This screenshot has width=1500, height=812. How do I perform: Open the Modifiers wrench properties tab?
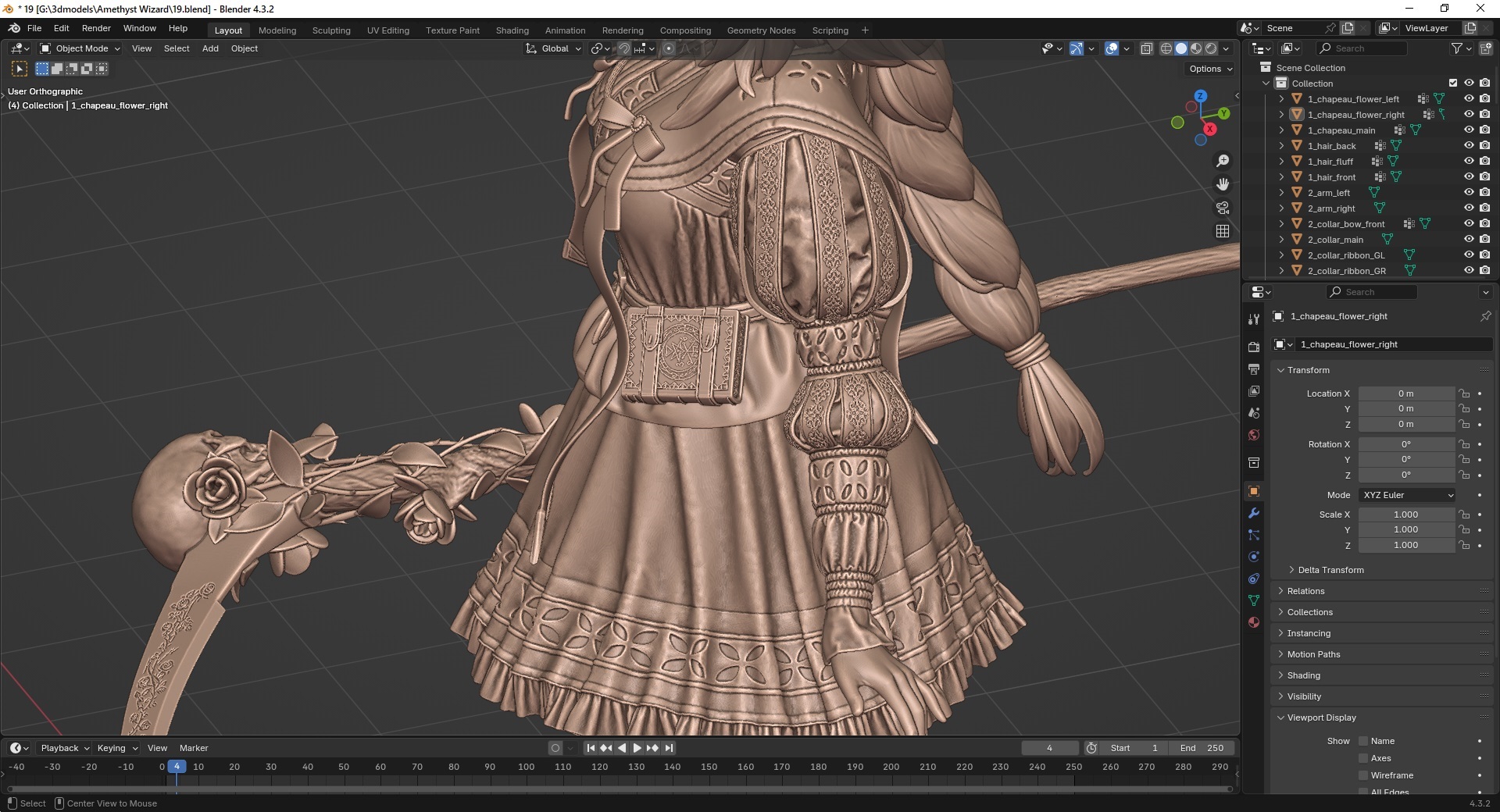1254,513
